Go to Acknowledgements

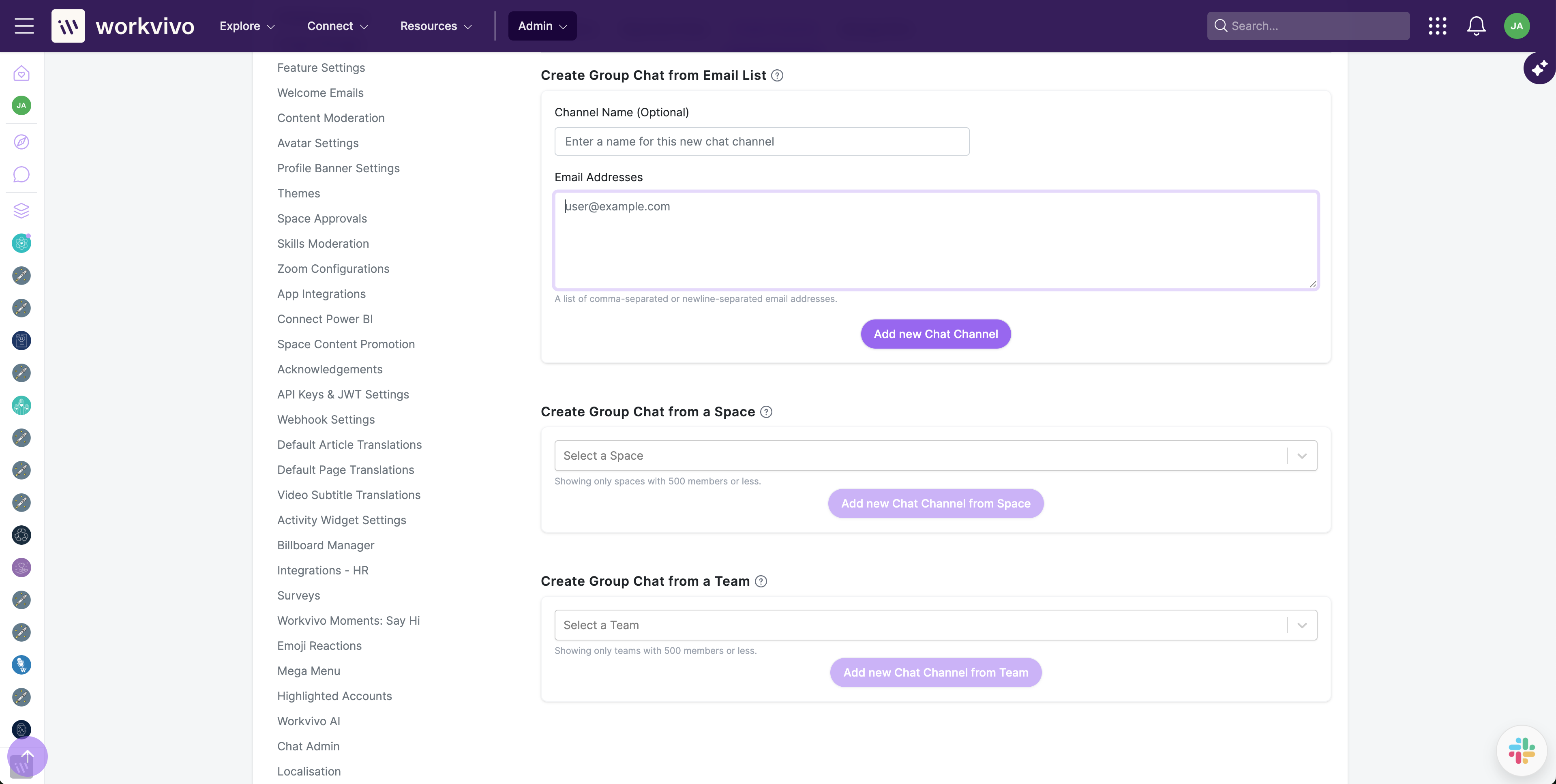pos(330,370)
